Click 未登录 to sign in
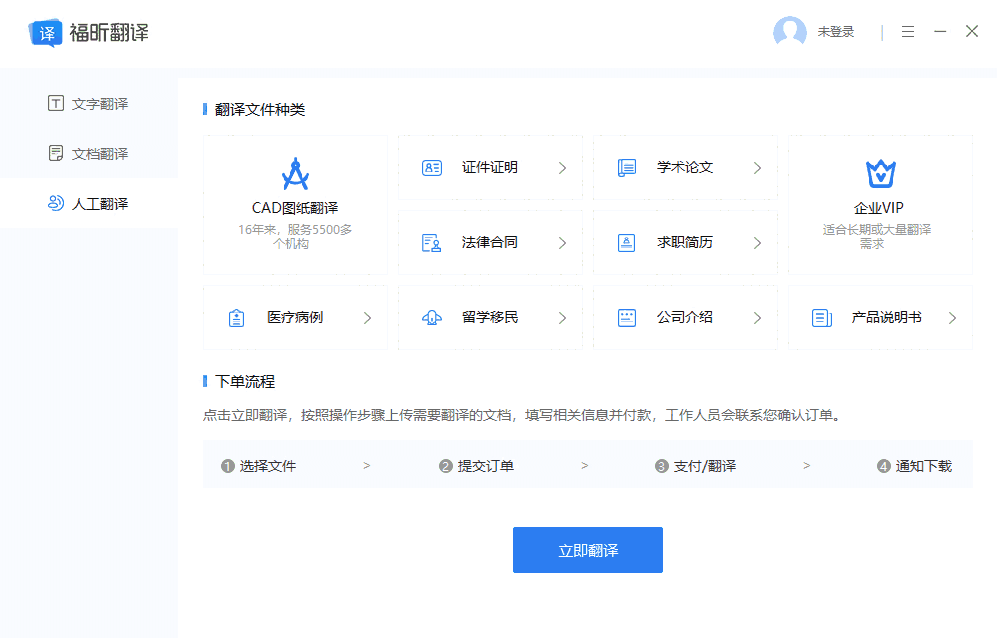Image resolution: width=997 pixels, height=638 pixels. click(x=839, y=31)
